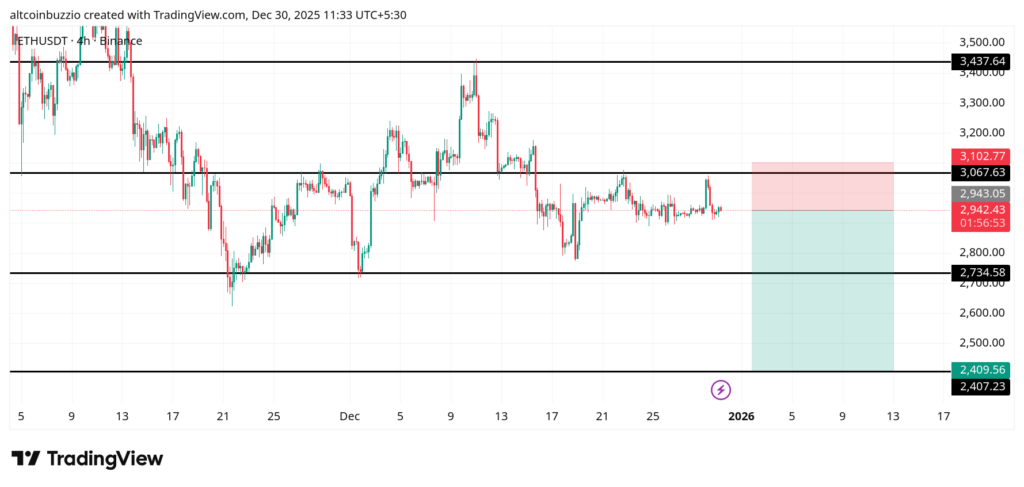The height and width of the screenshot is (487, 1024).
Task: Select the red 3,102.77 stop-loss price label
Action: [x=981, y=156]
